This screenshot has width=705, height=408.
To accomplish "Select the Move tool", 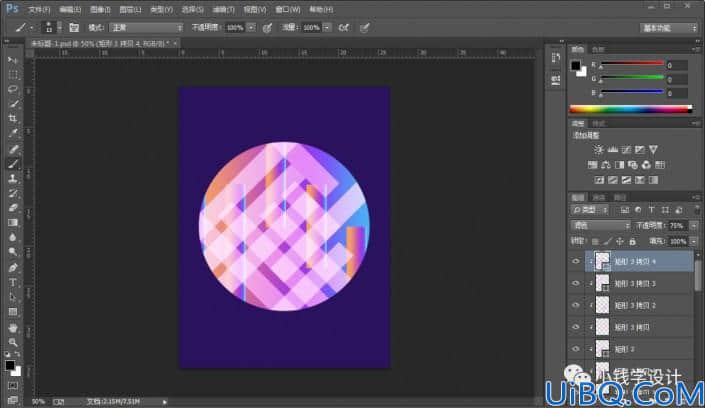I will [13, 60].
